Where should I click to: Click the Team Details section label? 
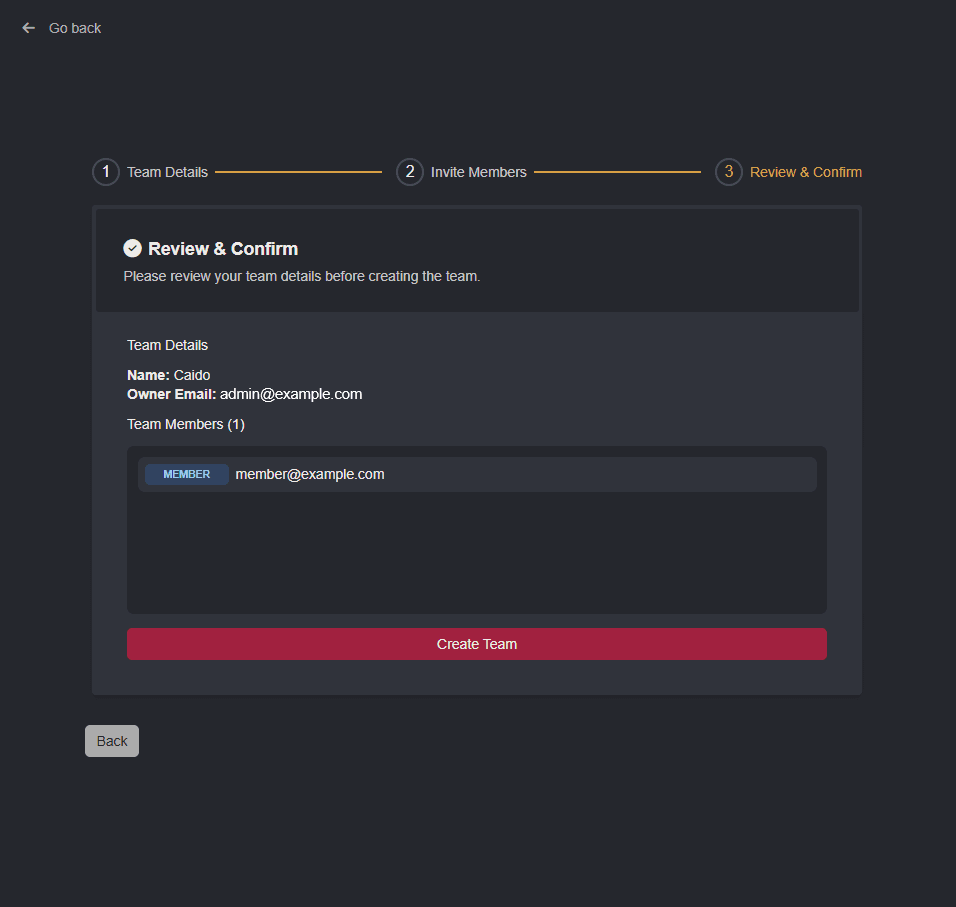pyautogui.click(x=168, y=345)
